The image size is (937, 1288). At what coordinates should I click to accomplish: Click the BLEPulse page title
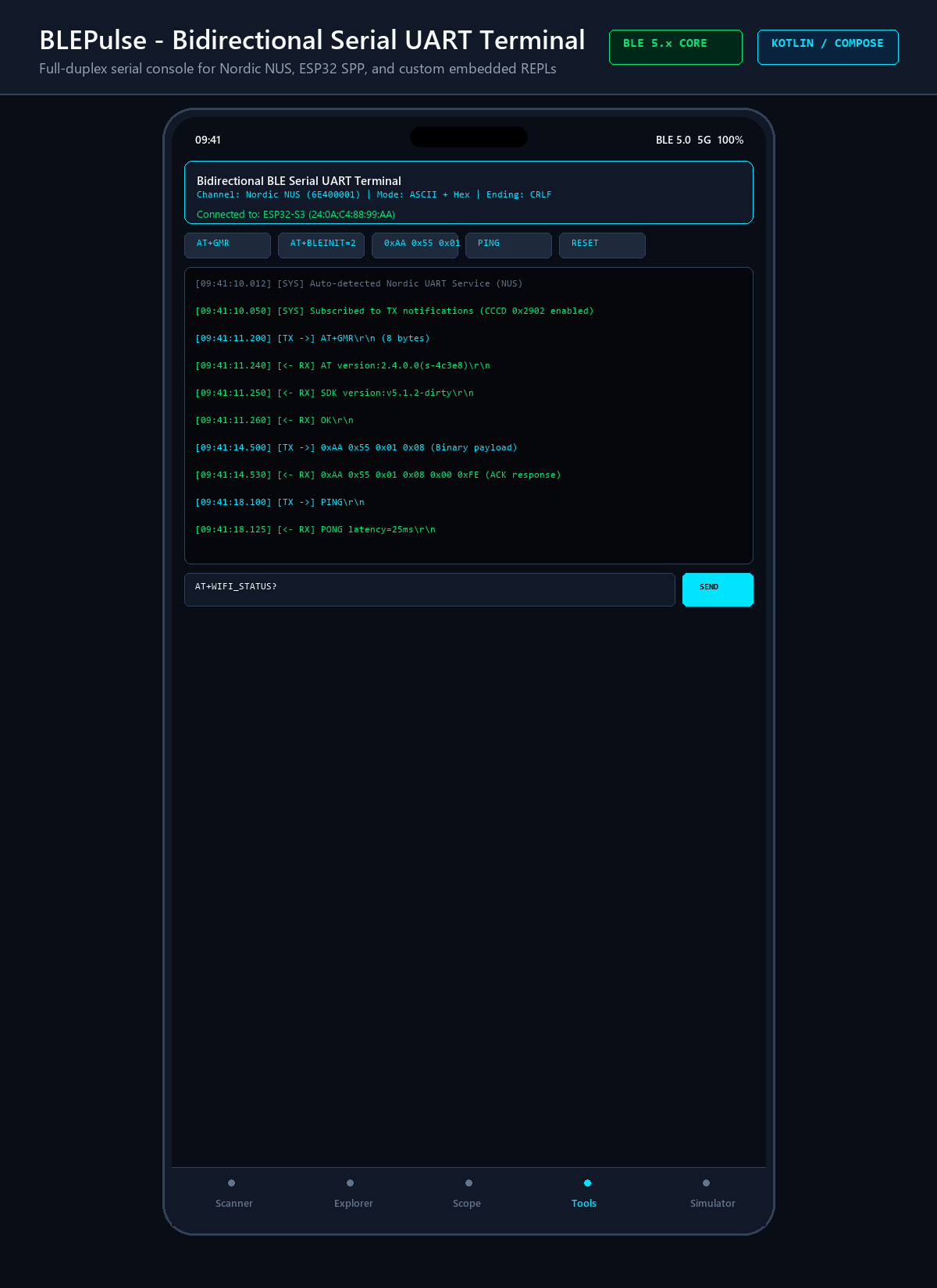[312, 40]
